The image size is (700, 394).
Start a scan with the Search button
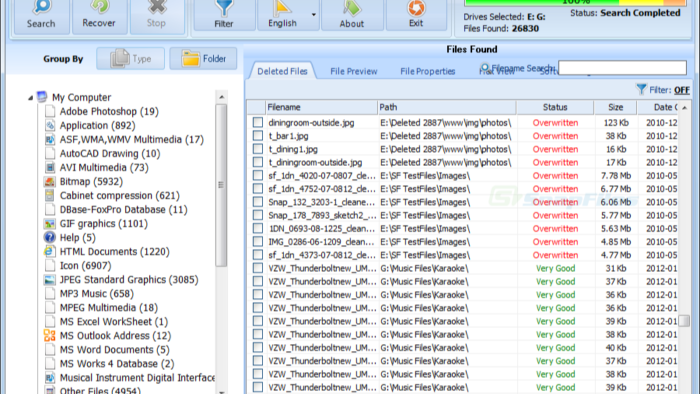click(41, 16)
